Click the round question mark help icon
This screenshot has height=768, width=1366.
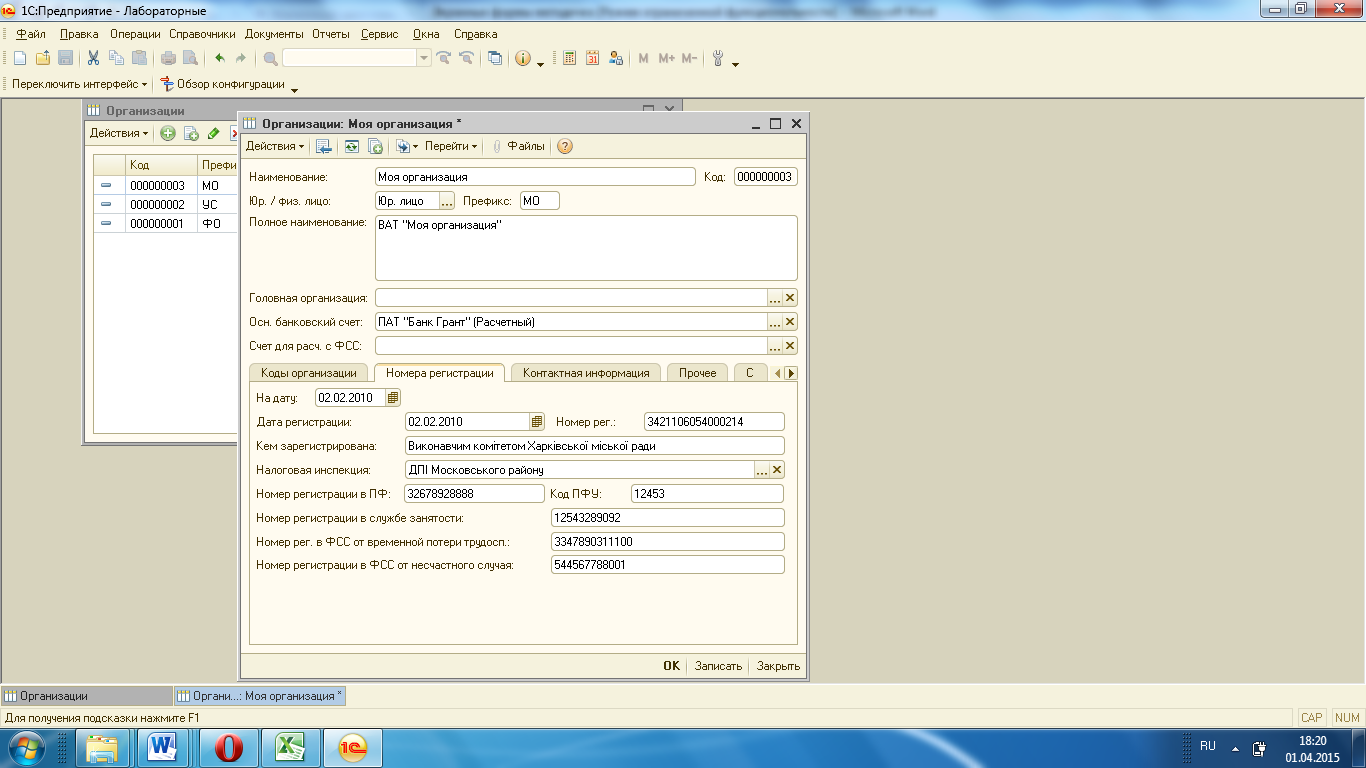(565, 146)
